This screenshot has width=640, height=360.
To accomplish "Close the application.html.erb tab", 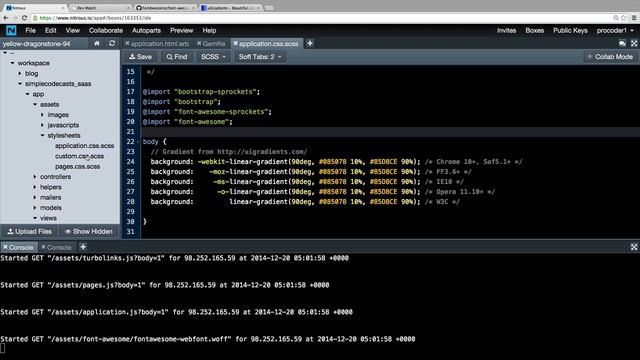I will (x=127, y=43).
